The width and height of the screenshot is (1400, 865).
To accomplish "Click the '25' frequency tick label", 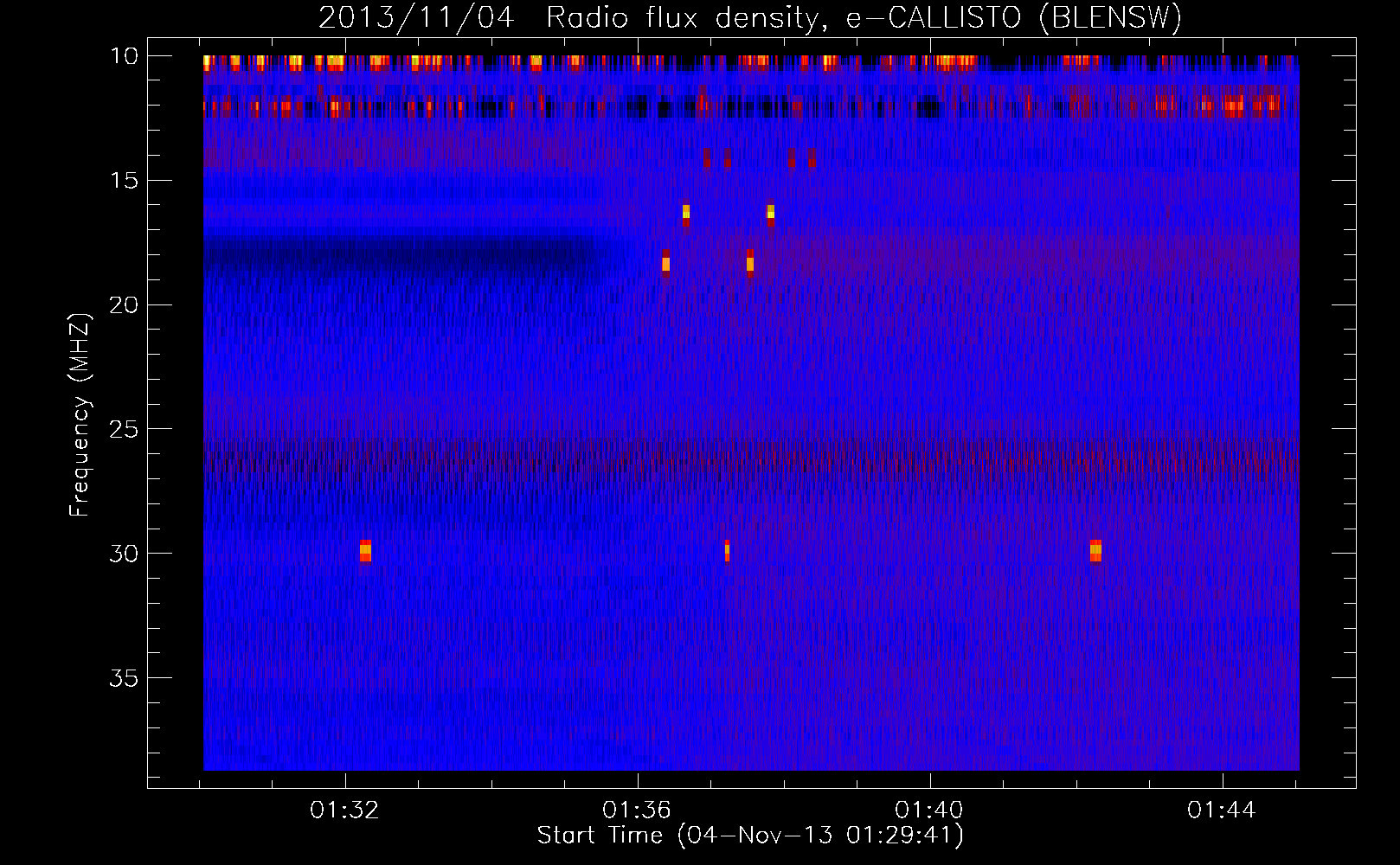I will coord(124,429).
